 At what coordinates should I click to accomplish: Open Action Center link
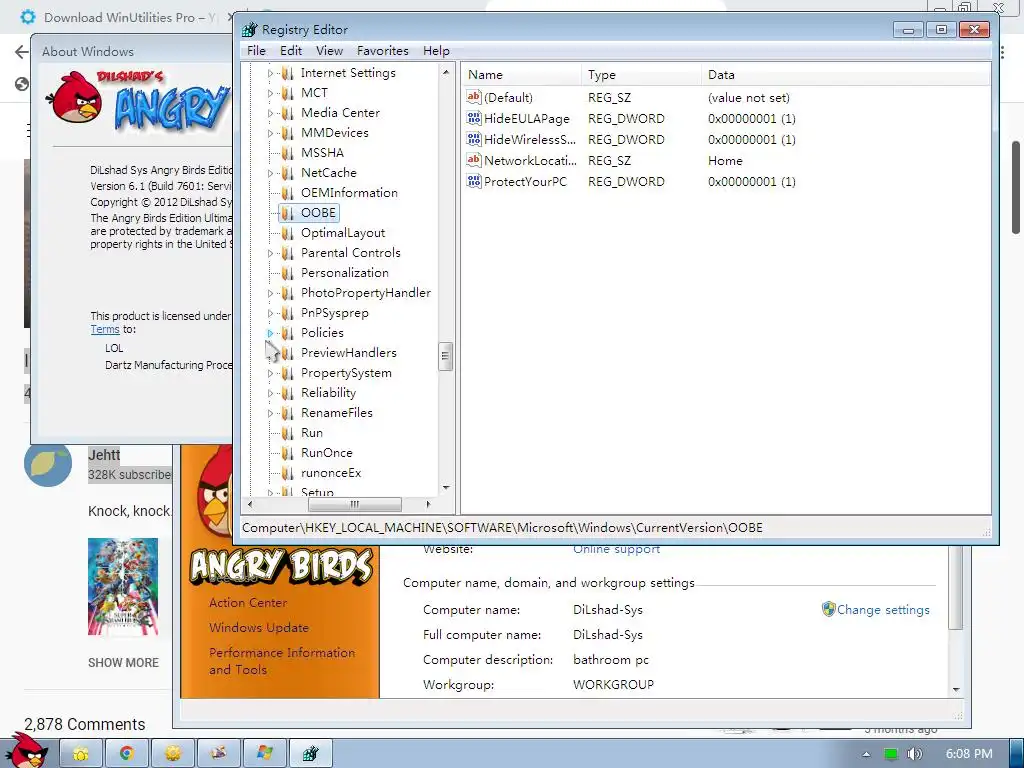click(x=248, y=603)
